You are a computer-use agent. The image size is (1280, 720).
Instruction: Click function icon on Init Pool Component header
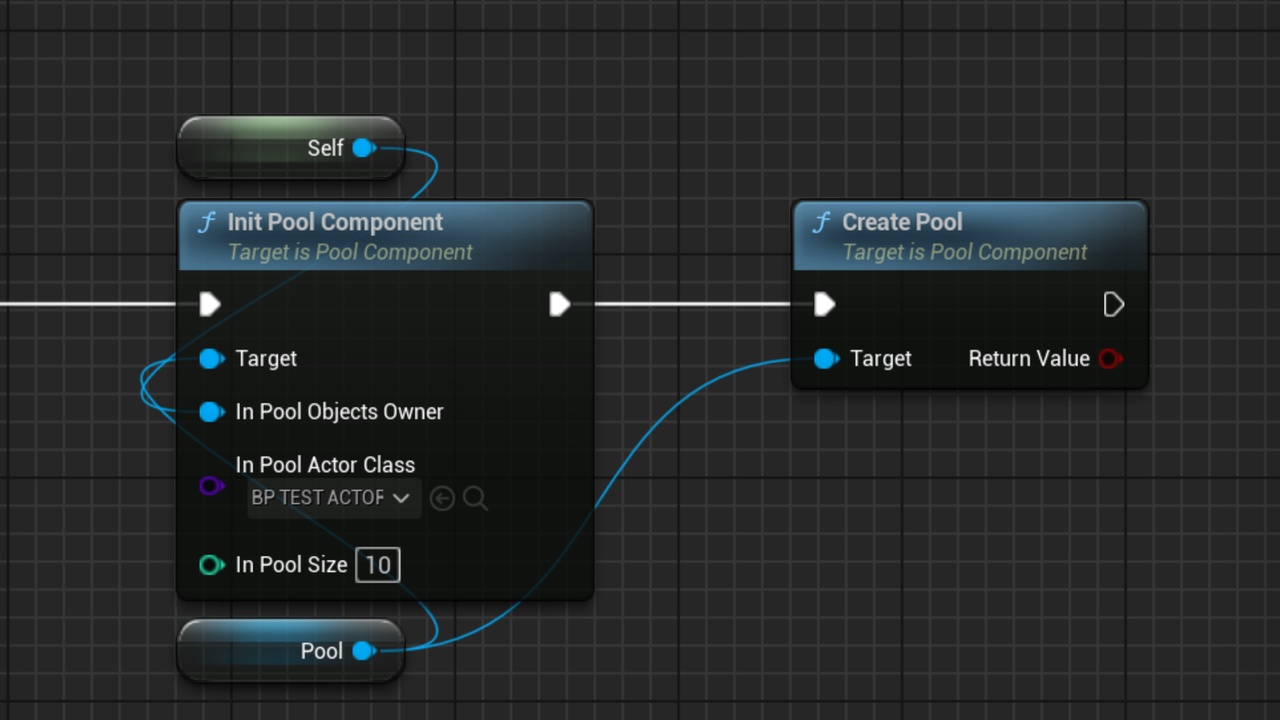206,222
